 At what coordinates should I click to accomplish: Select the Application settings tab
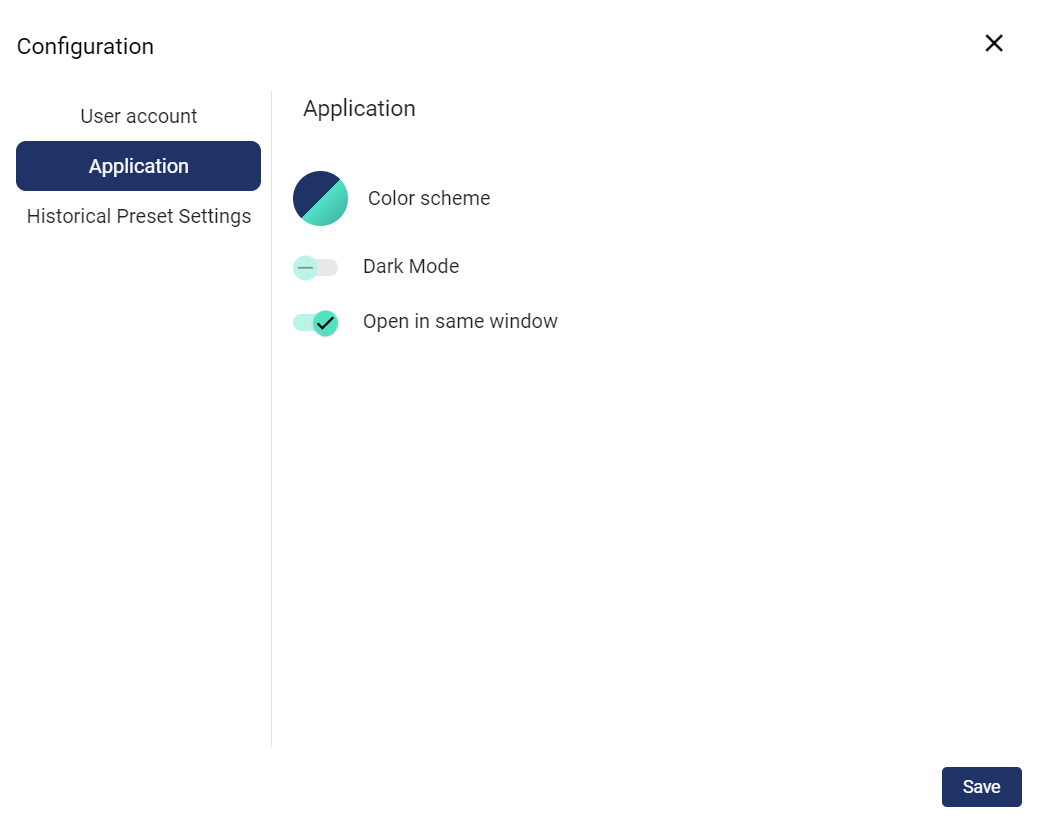tap(138, 166)
